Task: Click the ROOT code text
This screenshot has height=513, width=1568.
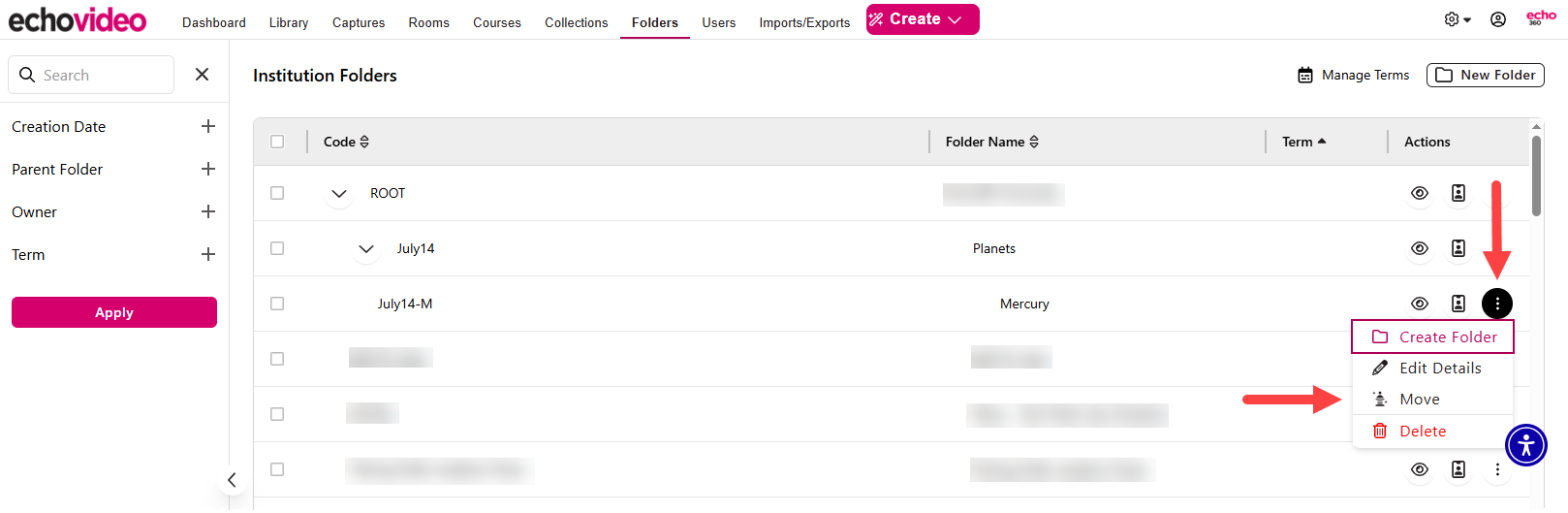Action: 388,193
